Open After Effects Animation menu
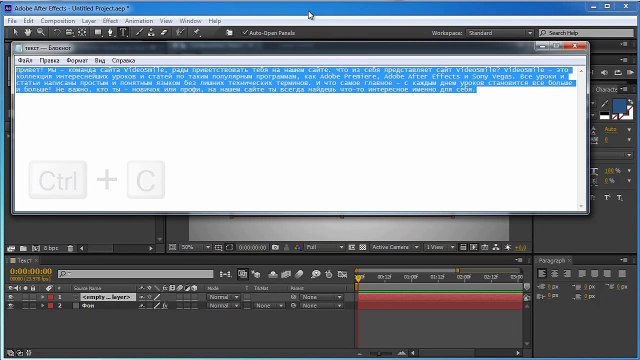Screen dimensions: 640x360 point(139,21)
